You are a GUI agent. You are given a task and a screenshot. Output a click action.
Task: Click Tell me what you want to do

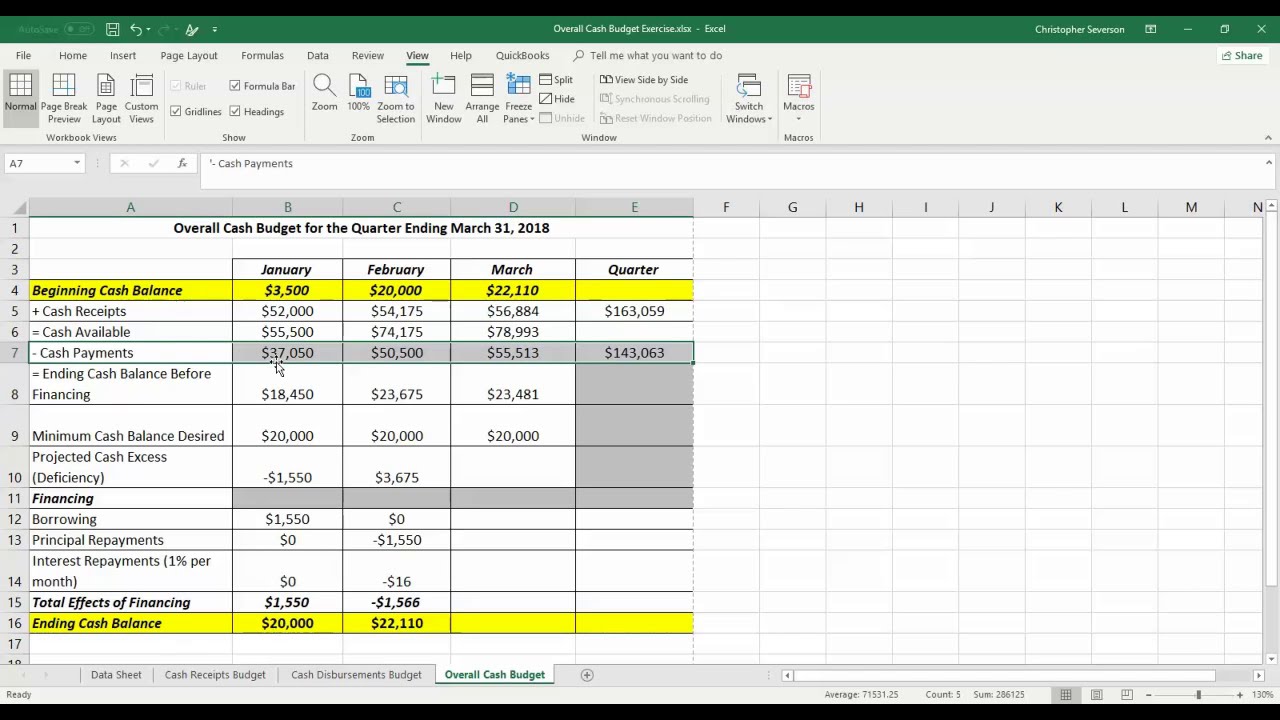click(x=655, y=56)
